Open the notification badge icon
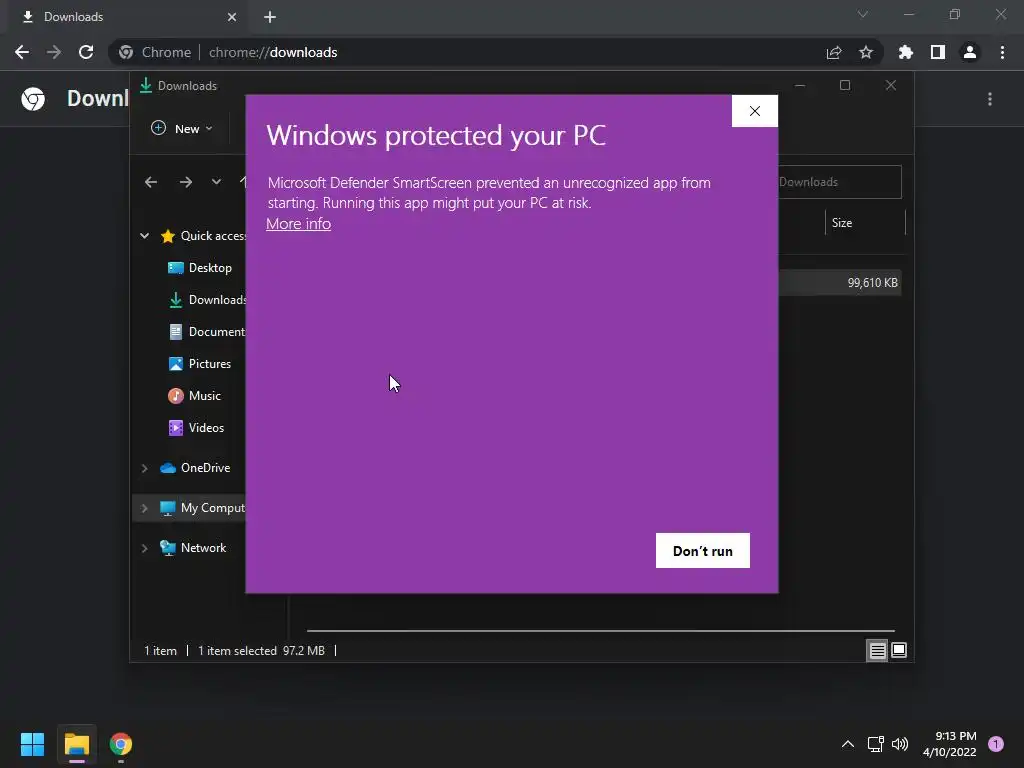 (x=996, y=744)
